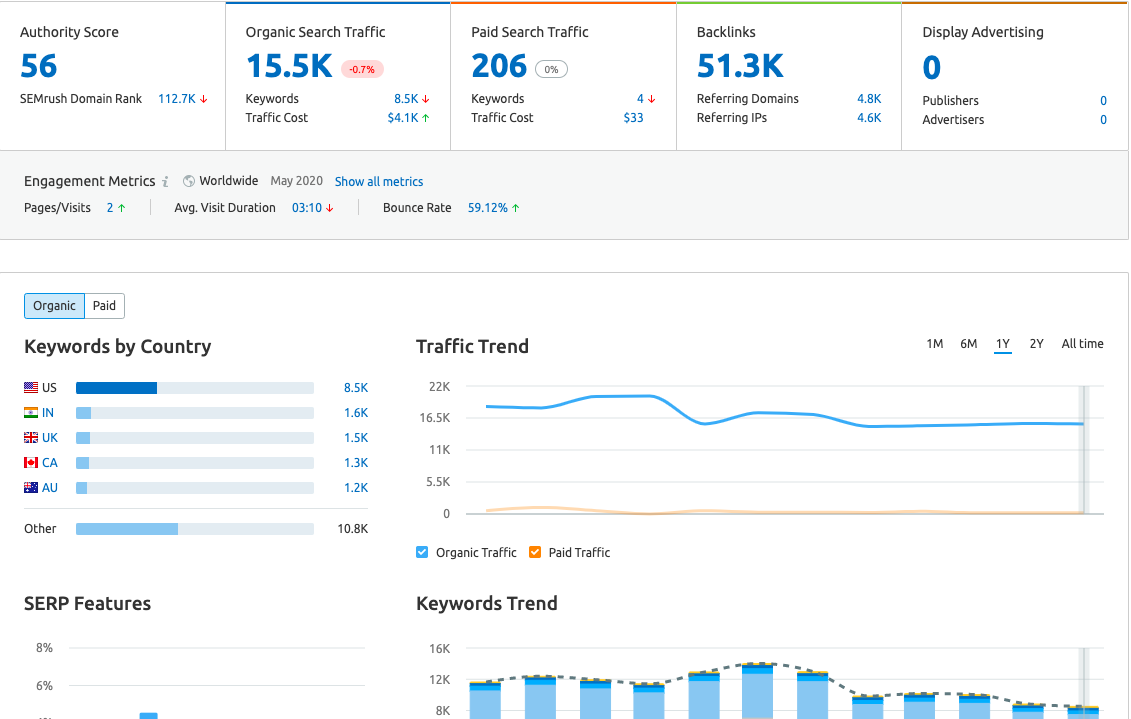The height and width of the screenshot is (719, 1131).
Task: Show the 2Y traffic trend
Action: pyautogui.click(x=1037, y=344)
